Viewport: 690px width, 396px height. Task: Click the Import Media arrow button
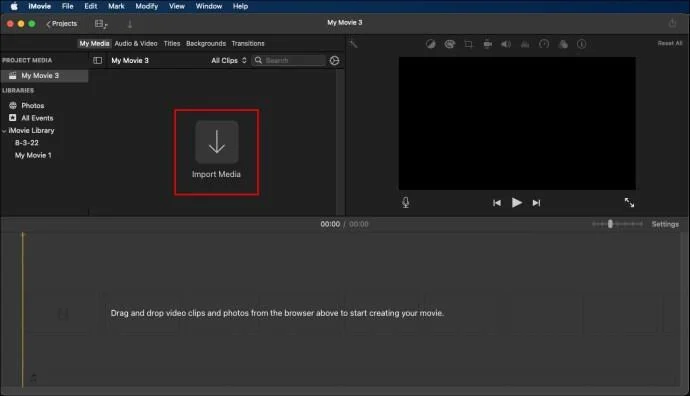[x=217, y=142]
